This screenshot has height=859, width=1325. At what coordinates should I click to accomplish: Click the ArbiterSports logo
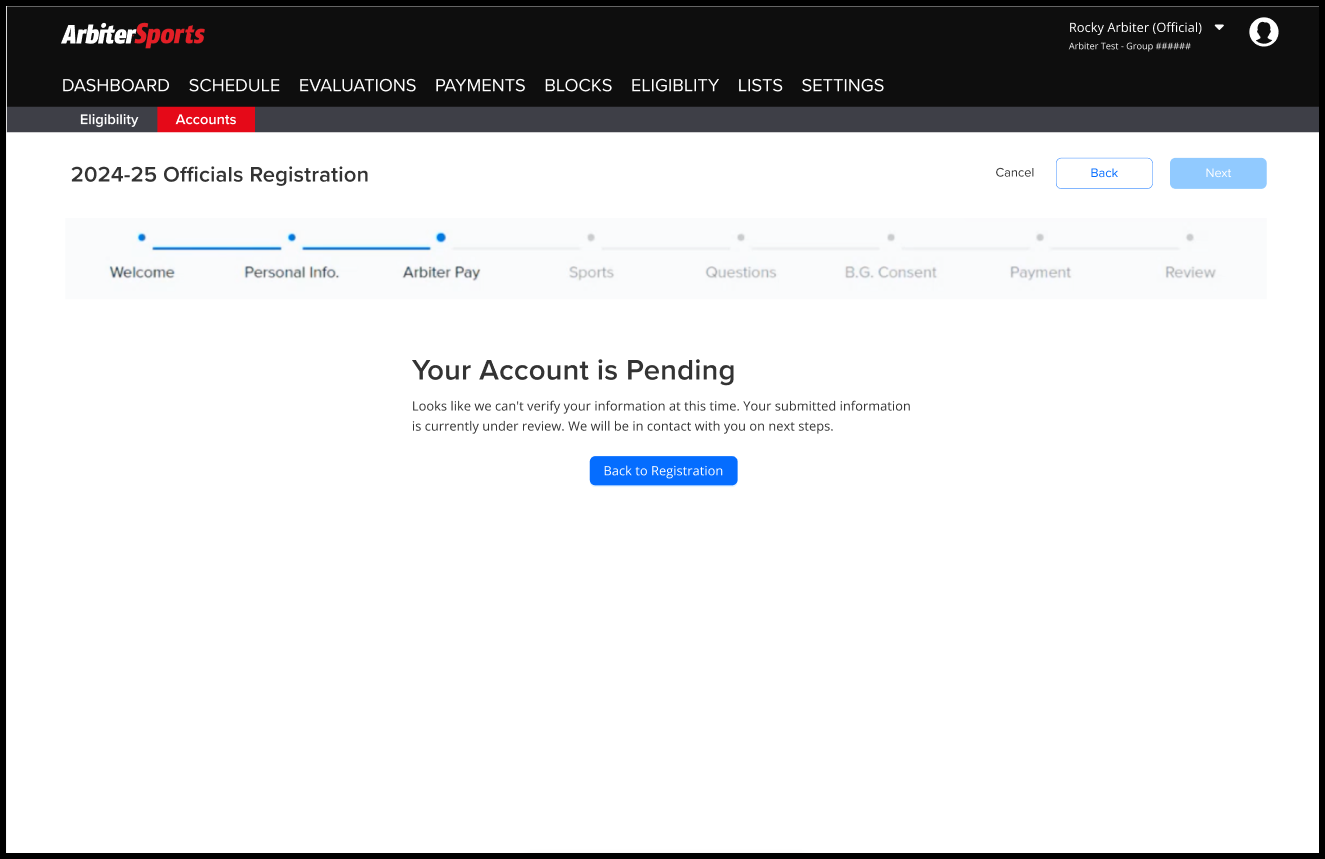[x=132, y=33]
